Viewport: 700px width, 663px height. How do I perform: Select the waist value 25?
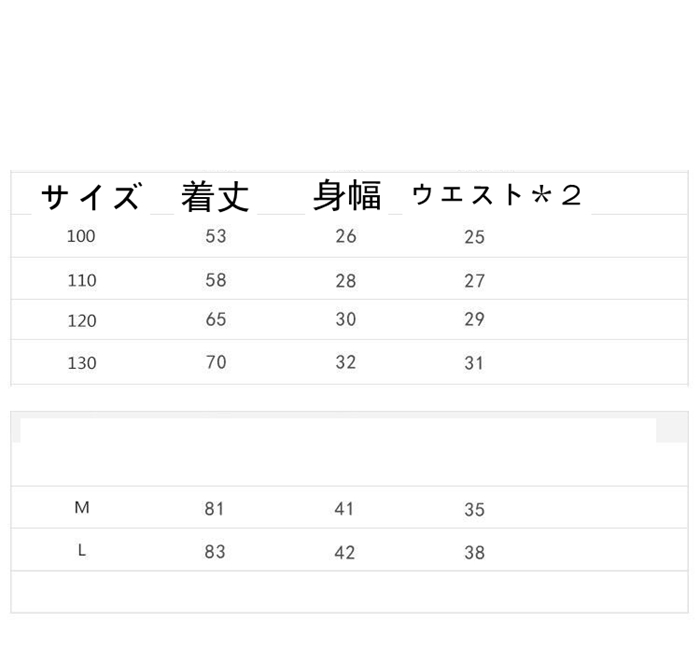(x=474, y=237)
